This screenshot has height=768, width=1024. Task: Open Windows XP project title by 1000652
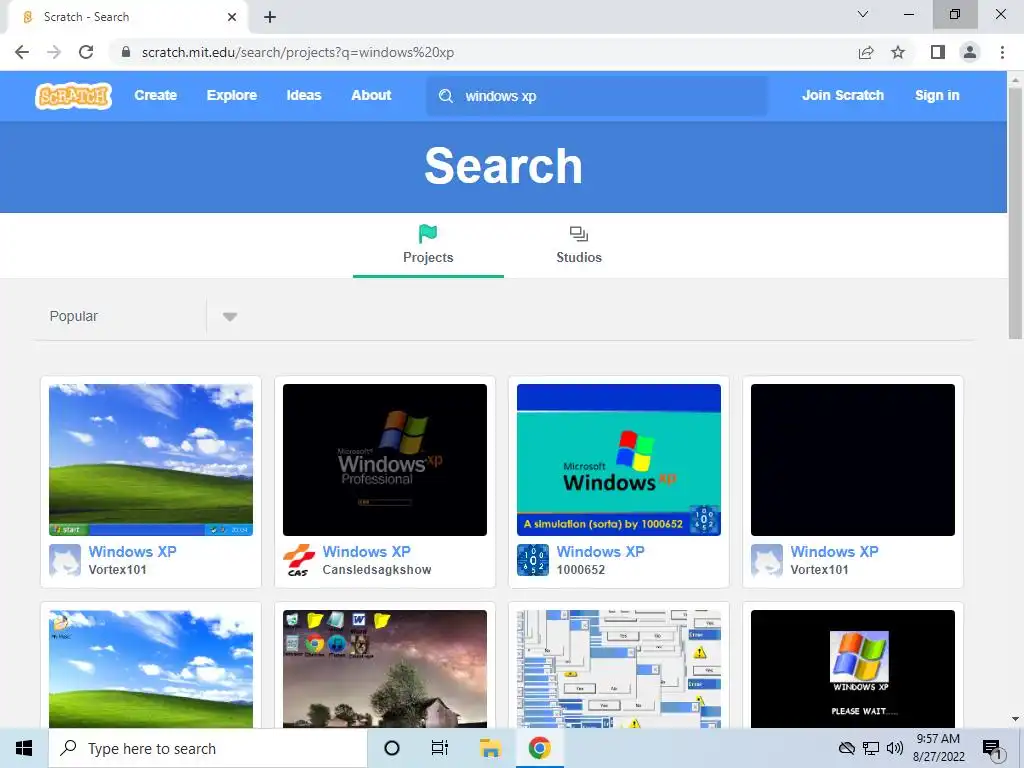[x=600, y=551]
